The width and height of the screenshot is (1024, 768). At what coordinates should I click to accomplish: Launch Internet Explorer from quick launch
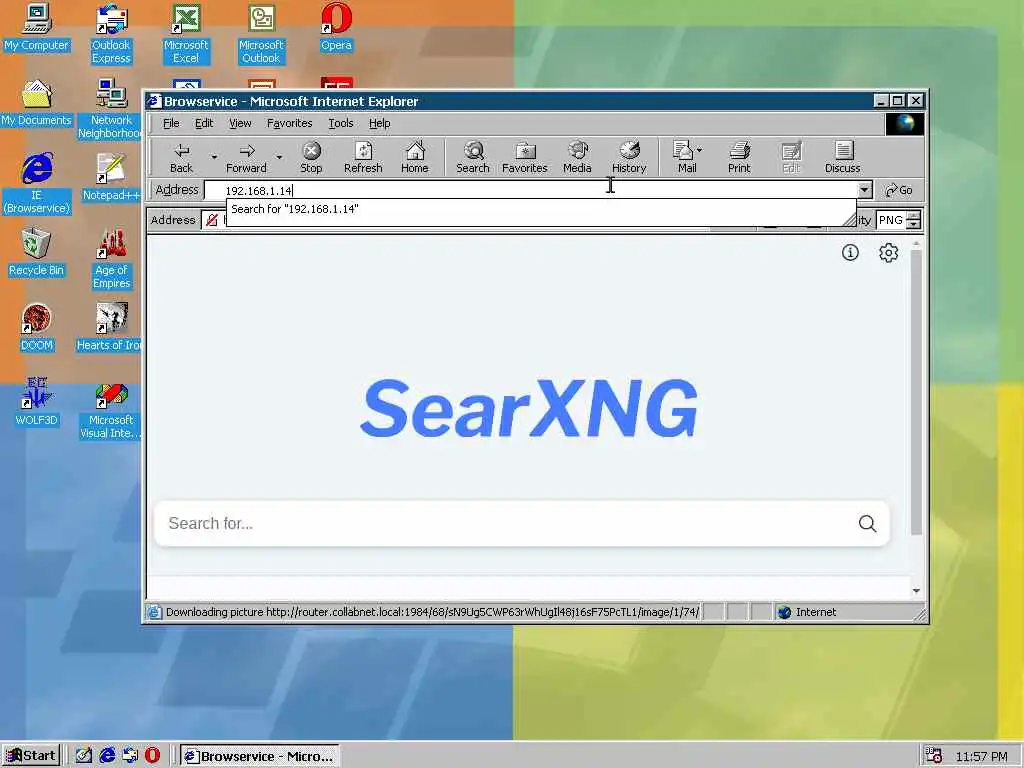coord(106,756)
